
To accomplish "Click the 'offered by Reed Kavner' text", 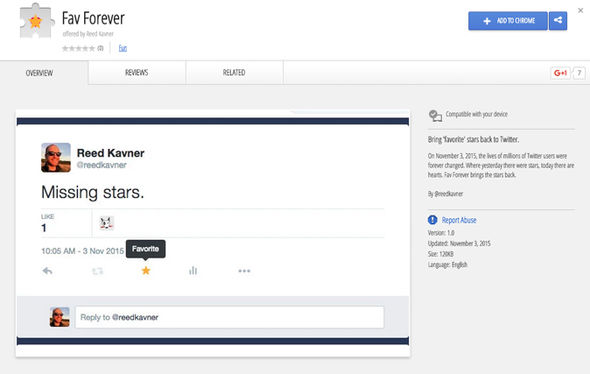I will point(88,34).
